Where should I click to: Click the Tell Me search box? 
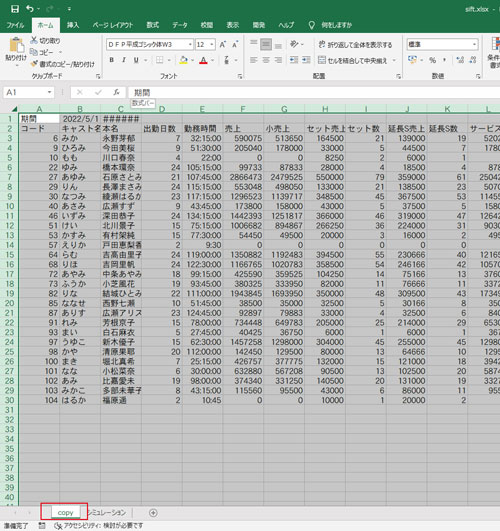tap(332, 25)
